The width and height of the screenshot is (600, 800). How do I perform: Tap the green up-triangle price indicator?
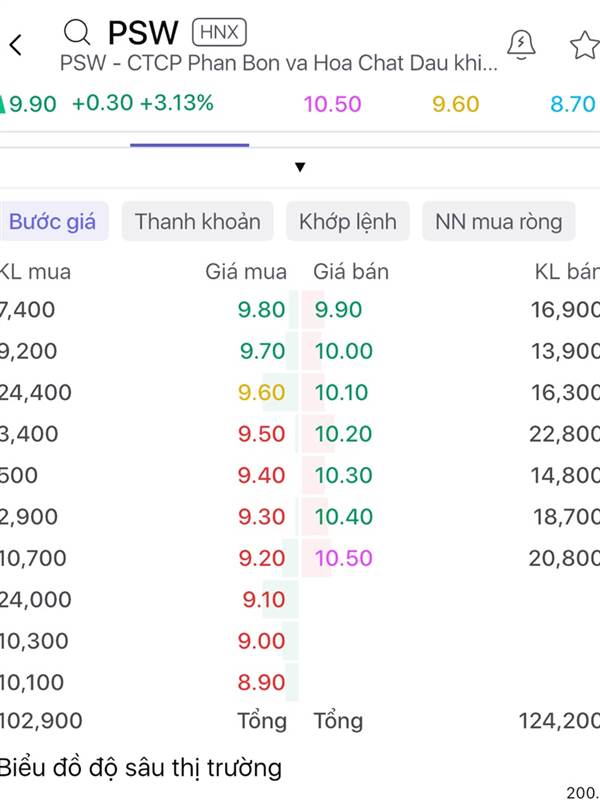(2, 104)
